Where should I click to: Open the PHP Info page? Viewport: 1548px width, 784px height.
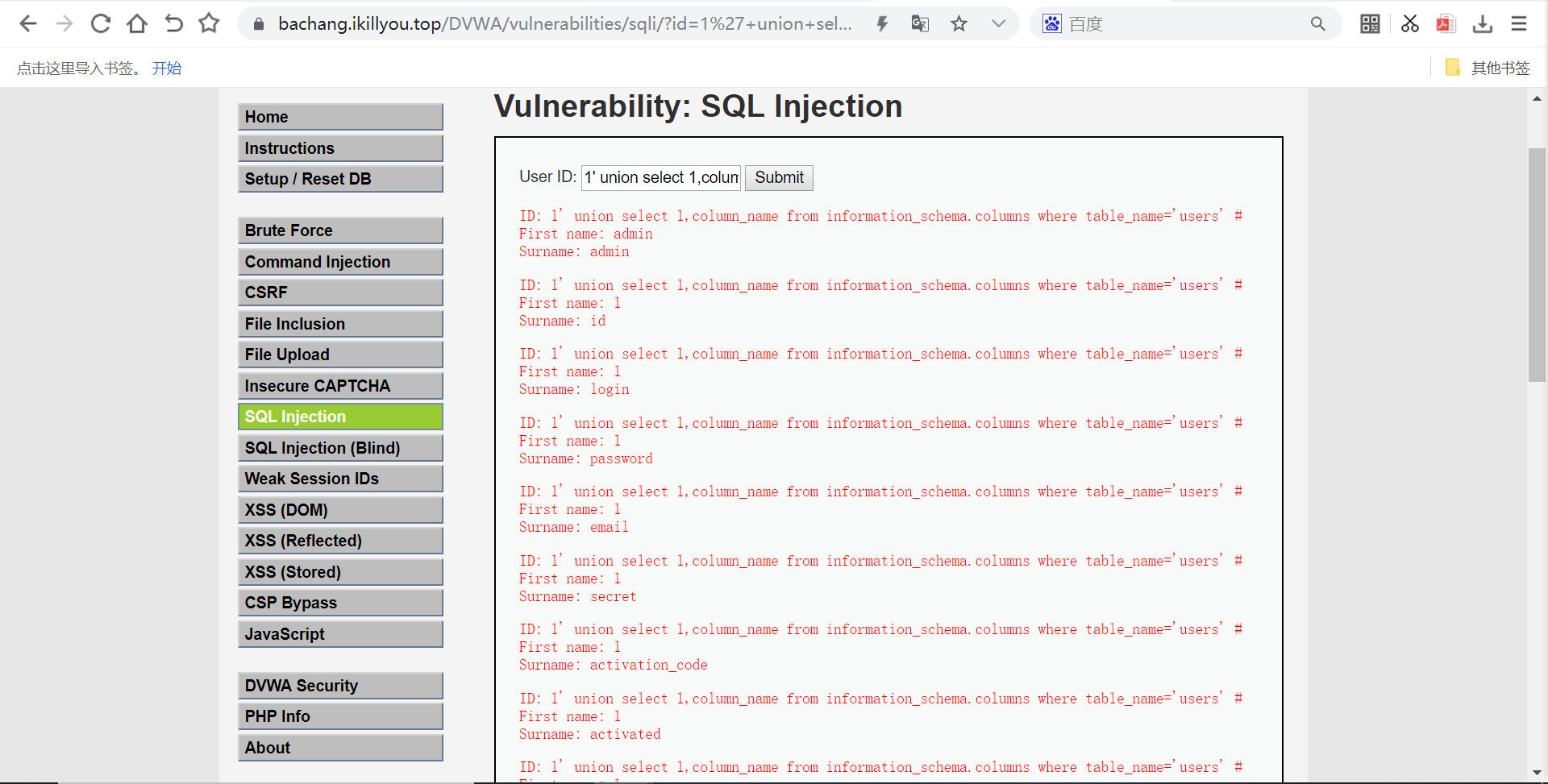(x=340, y=716)
